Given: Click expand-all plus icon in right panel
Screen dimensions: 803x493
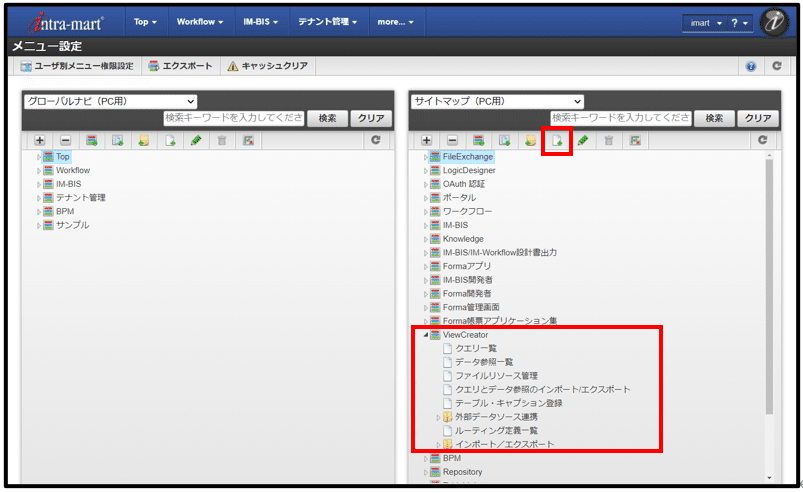Looking at the screenshot, I should [x=426, y=140].
